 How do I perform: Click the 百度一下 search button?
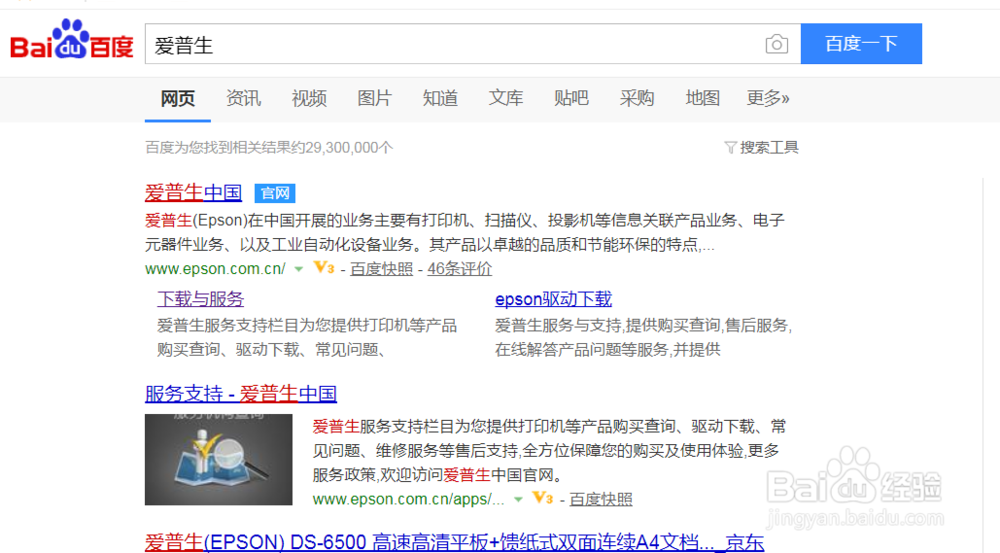coord(861,43)
